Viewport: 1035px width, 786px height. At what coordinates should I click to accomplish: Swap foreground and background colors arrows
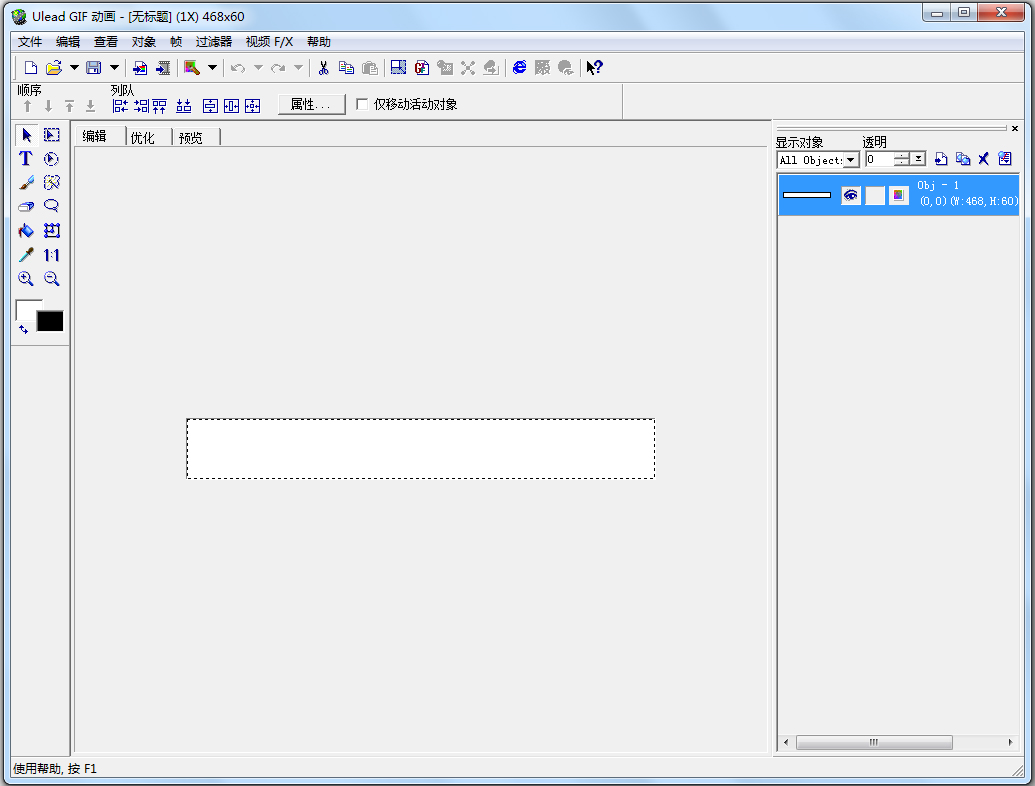23,329
